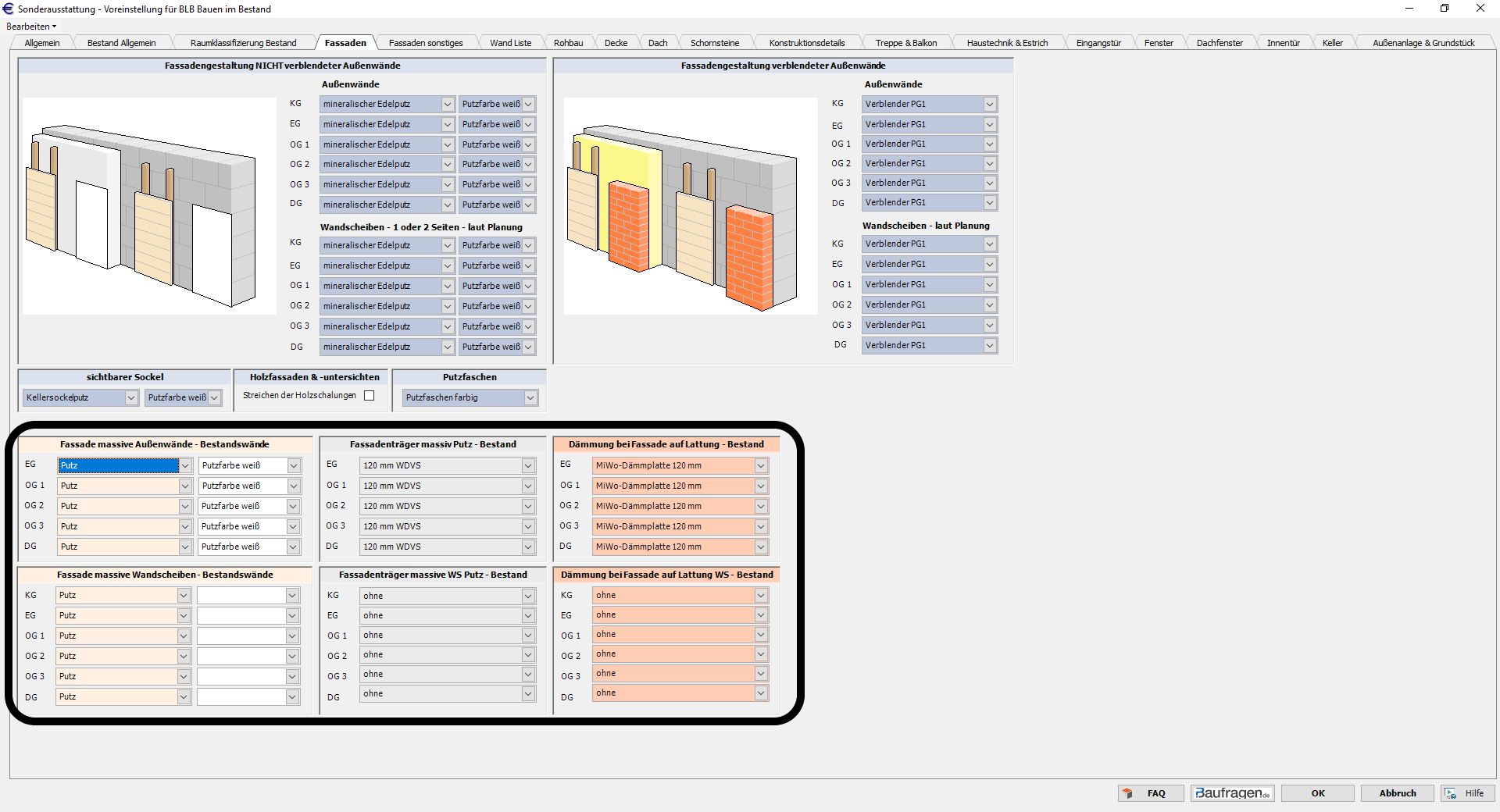Open the Kellersockelputz dropdown

[x=130, y=398]
